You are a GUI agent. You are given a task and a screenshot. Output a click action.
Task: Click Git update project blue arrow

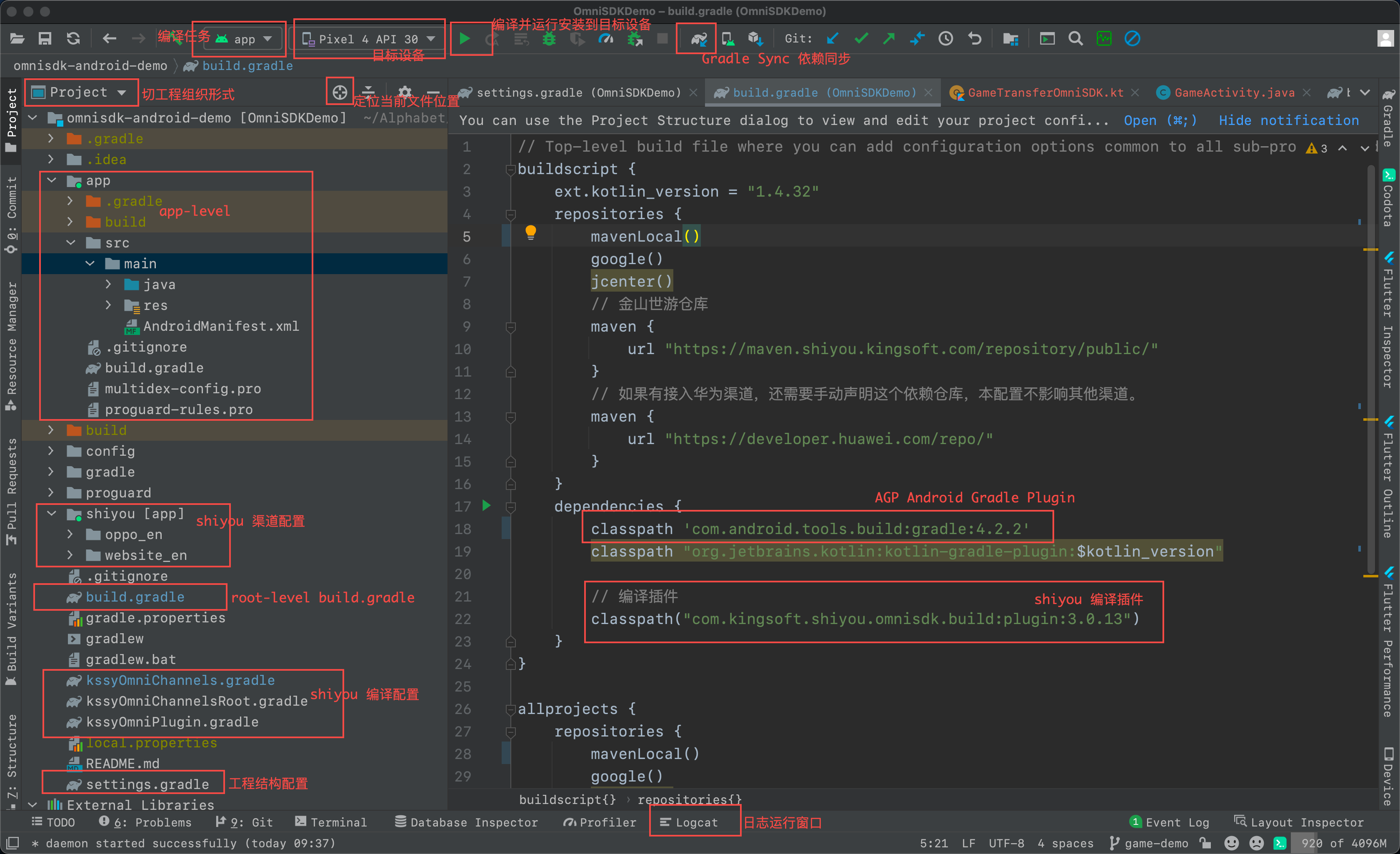pos(832,39)
